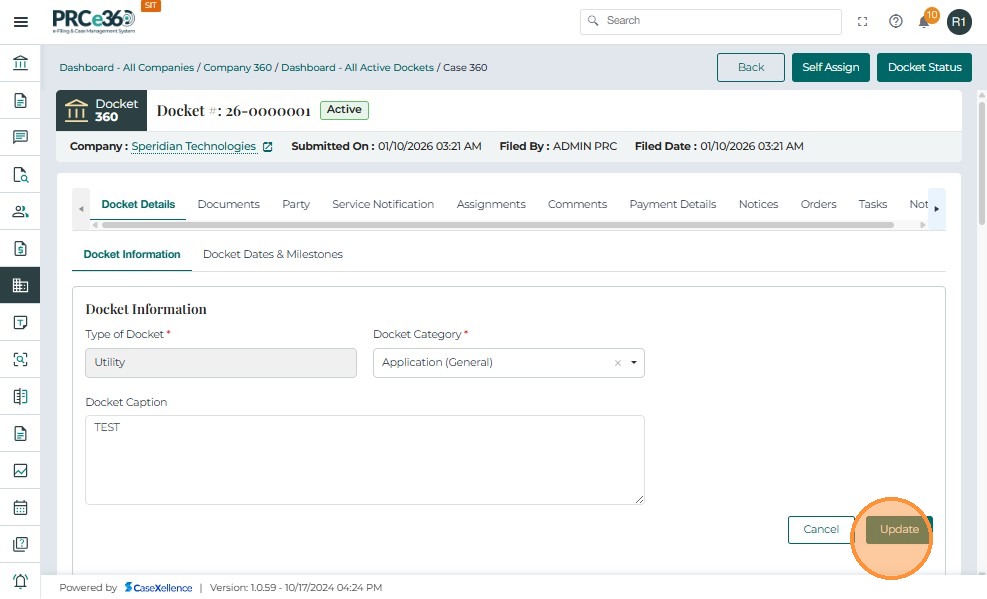Open the hamburger navigation menu
Viewport: 987px width, 599px height.
pyautogui.click(x=20, y=22)
